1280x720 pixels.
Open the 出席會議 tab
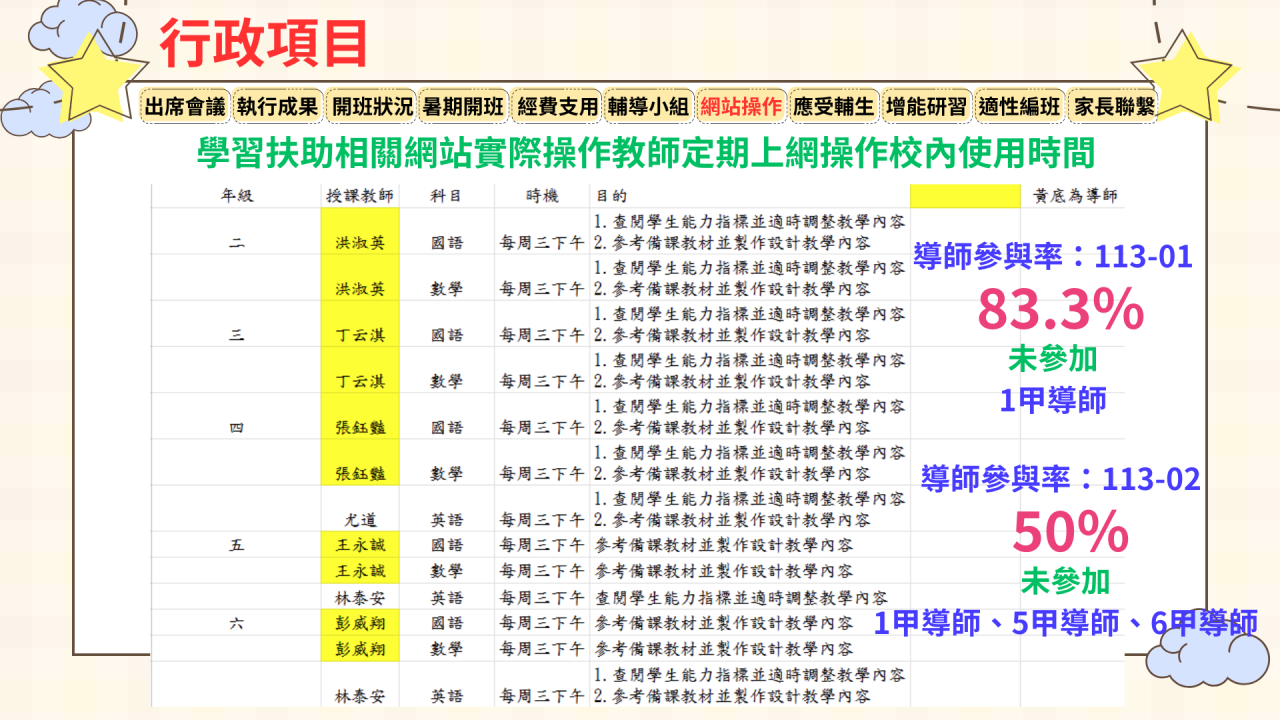(x=186, y=106)
